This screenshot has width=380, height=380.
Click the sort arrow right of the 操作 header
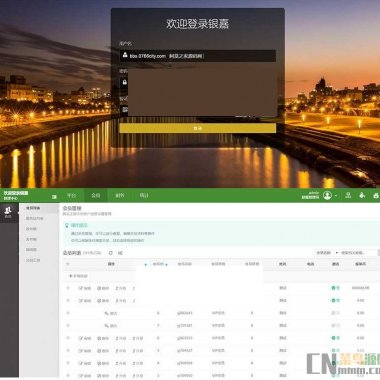point(145,264)
